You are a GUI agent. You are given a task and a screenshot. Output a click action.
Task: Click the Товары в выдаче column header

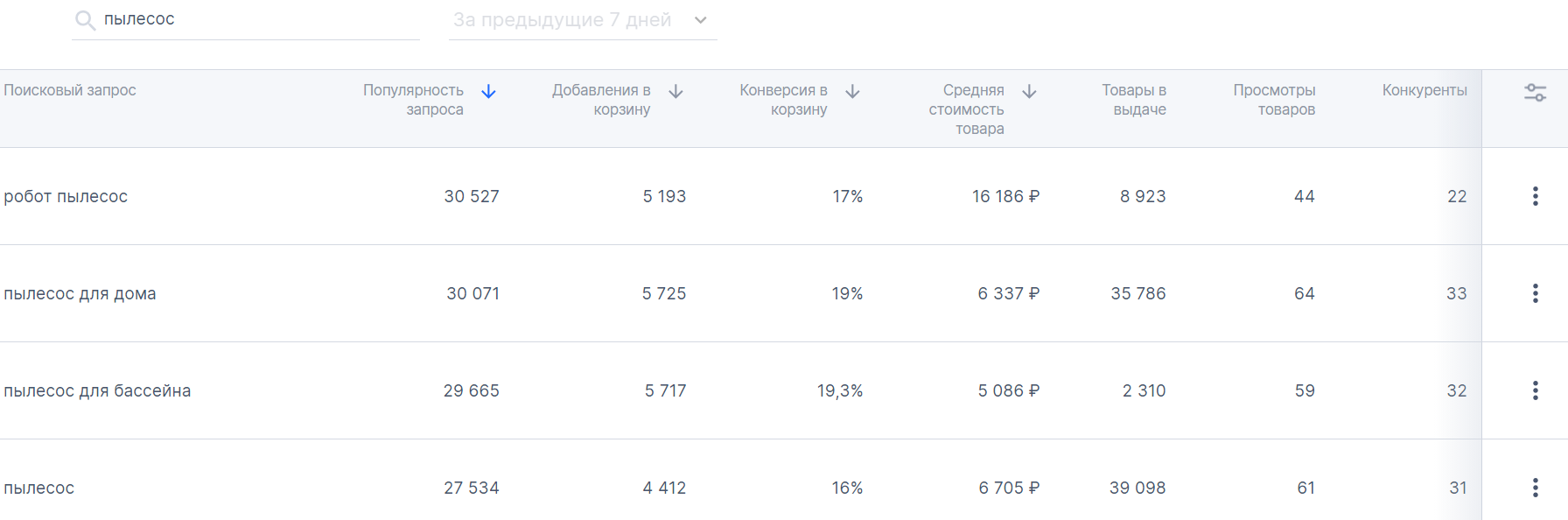[x=1133, y=100]
